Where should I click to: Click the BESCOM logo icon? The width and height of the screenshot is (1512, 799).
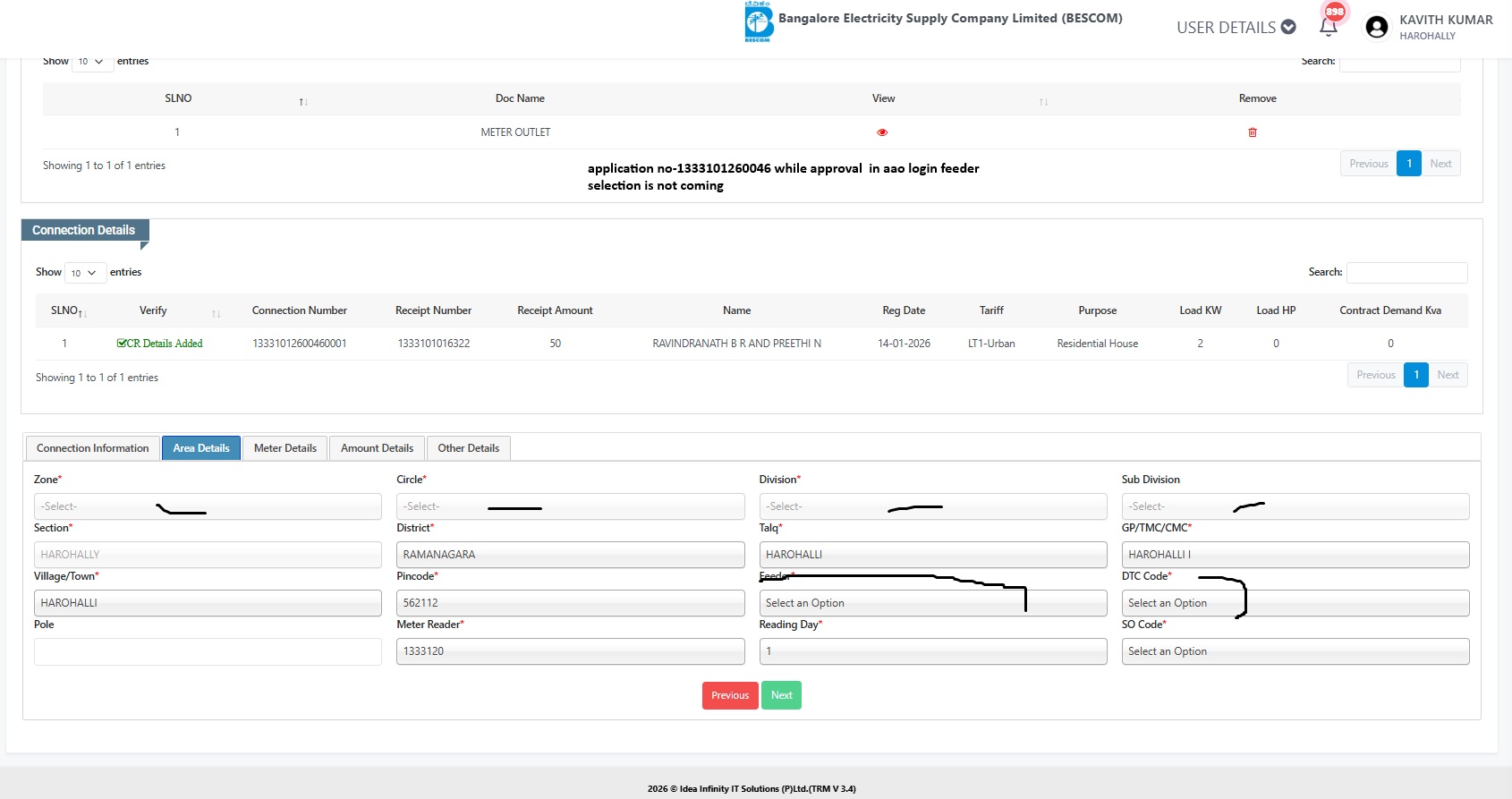coord(758,22)
